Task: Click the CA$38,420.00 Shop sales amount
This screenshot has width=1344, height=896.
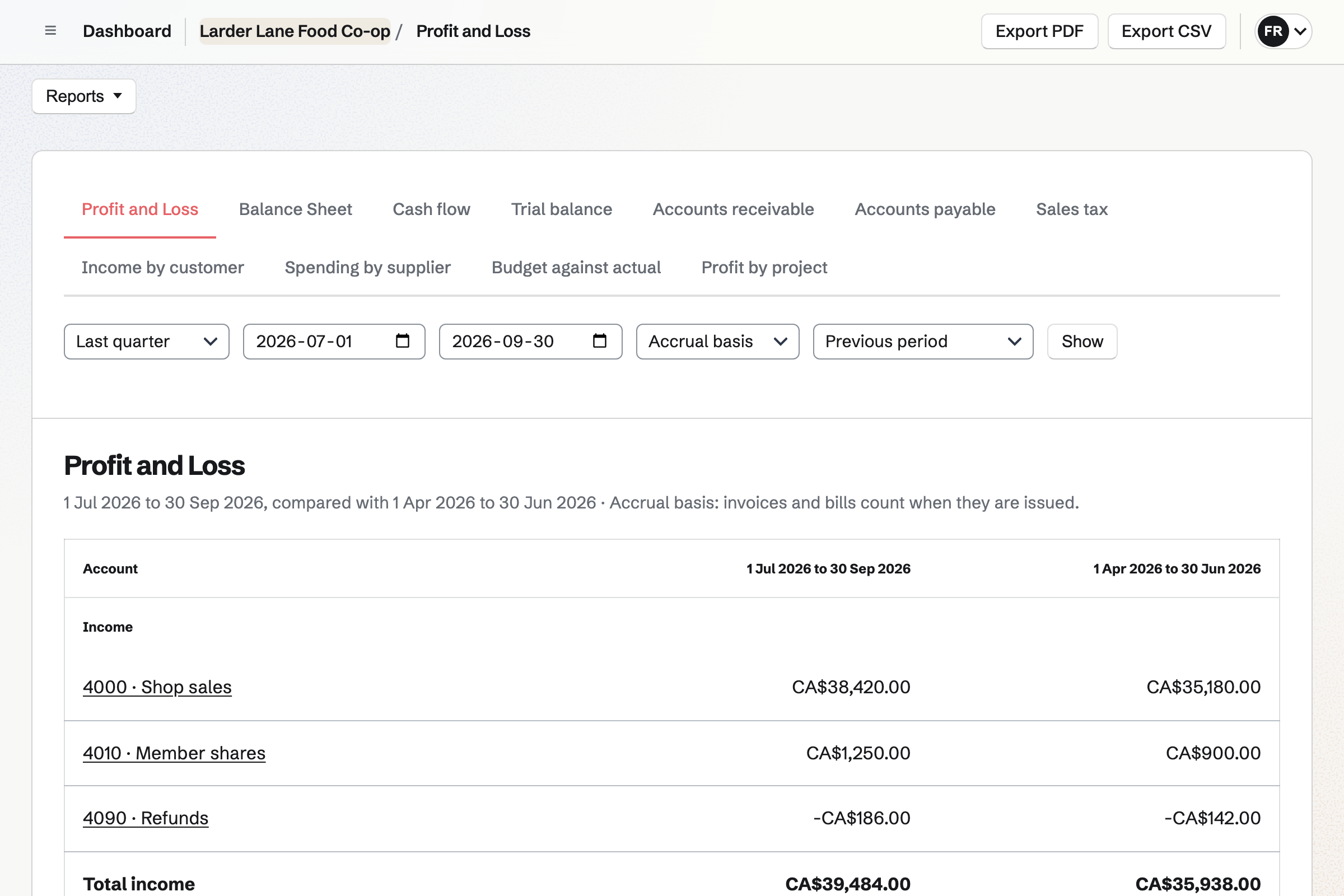Action: click(x=851, y=687)
